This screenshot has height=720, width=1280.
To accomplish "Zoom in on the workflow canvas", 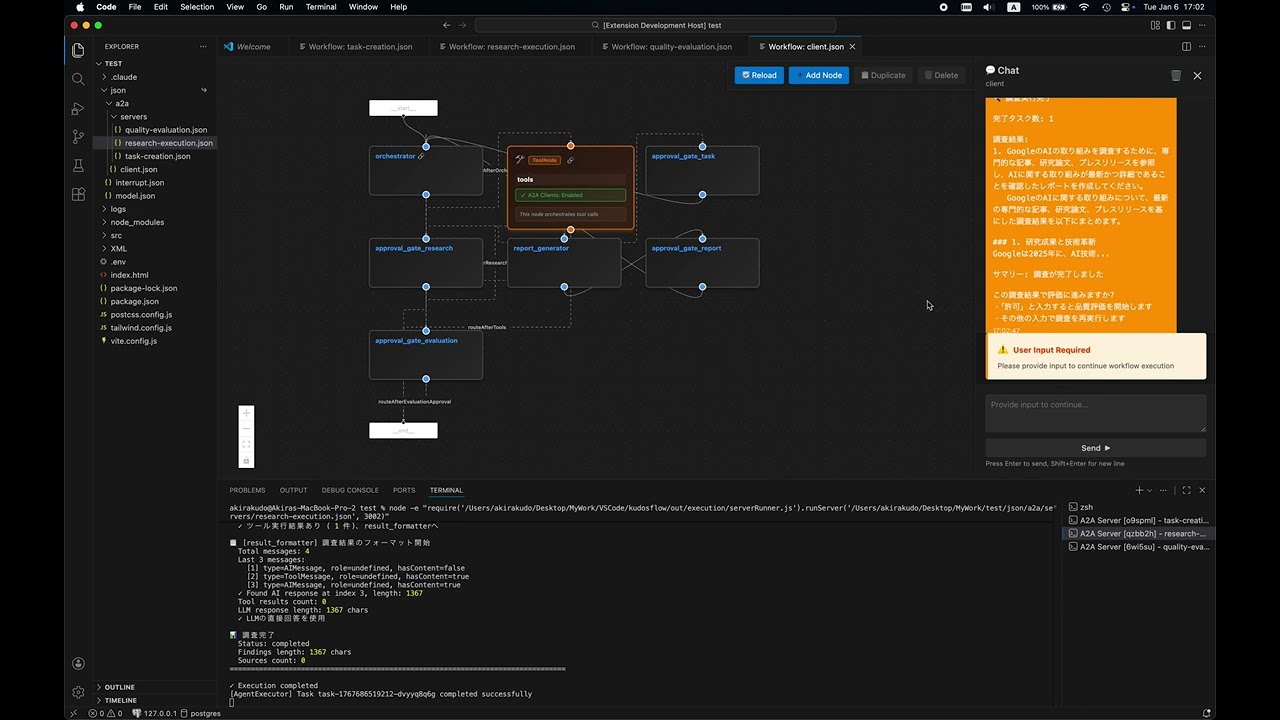I will click(x=247, y=412).
